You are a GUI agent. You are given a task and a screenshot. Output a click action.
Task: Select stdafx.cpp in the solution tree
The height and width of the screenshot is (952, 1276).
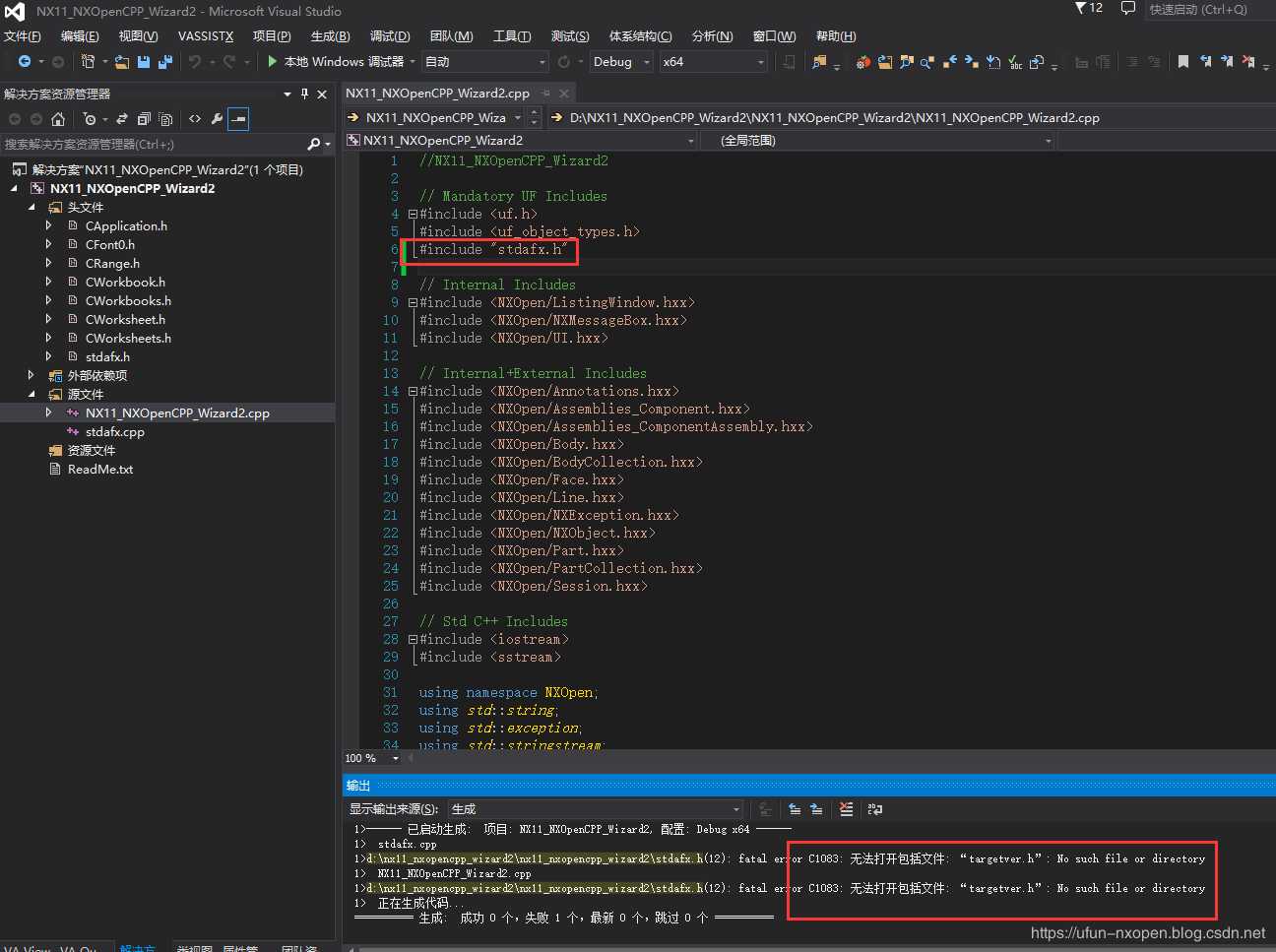(115, 431)
